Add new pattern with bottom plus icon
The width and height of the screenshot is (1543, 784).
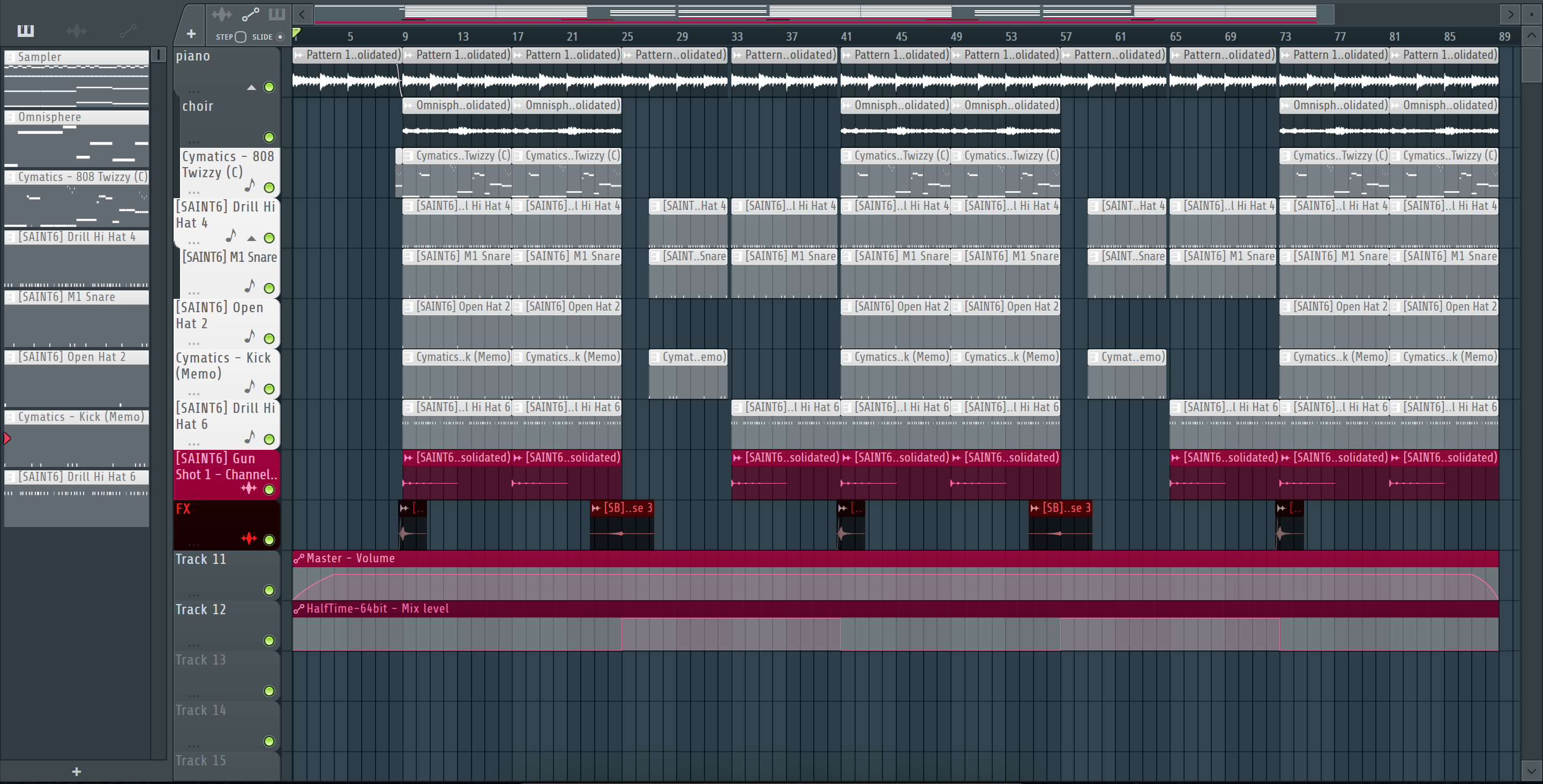tap(76, 772)
